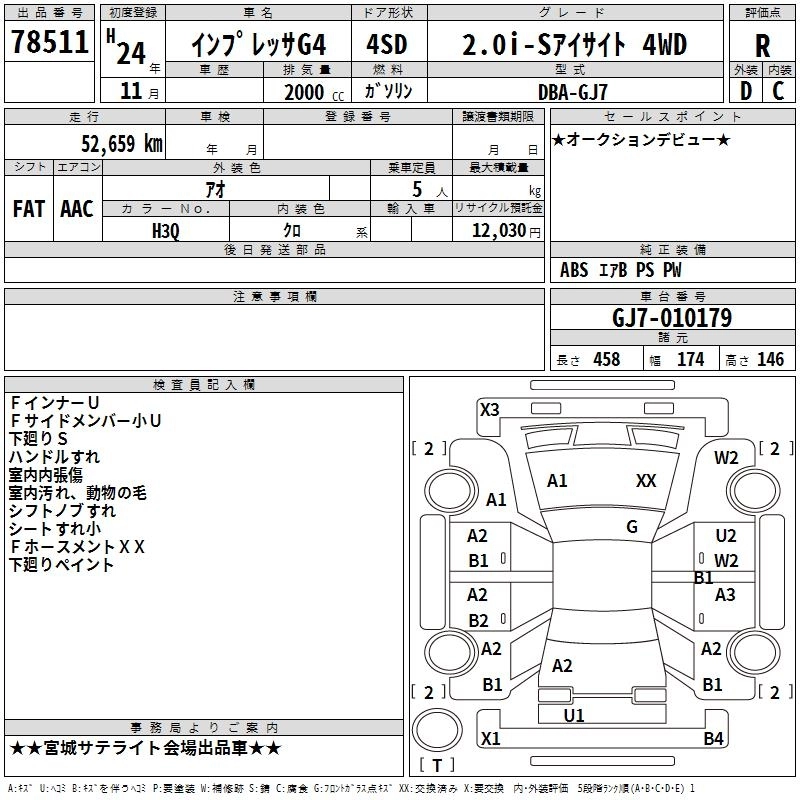
Task: Click the sales point ★オークションデビュー★
Action: [641, 139]
